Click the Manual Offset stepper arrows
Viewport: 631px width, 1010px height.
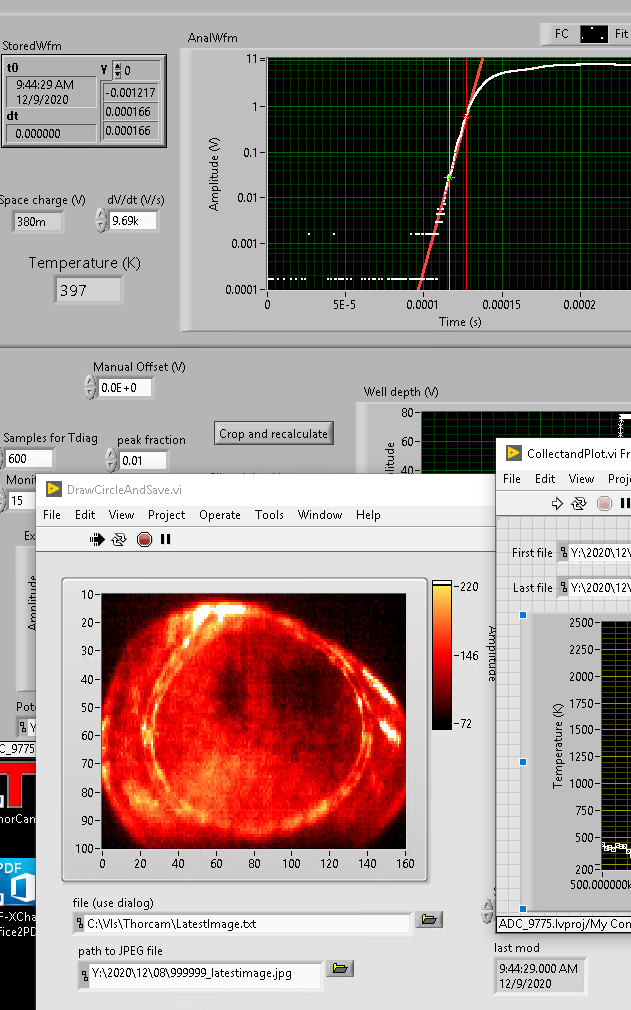(x=89, y=387)
